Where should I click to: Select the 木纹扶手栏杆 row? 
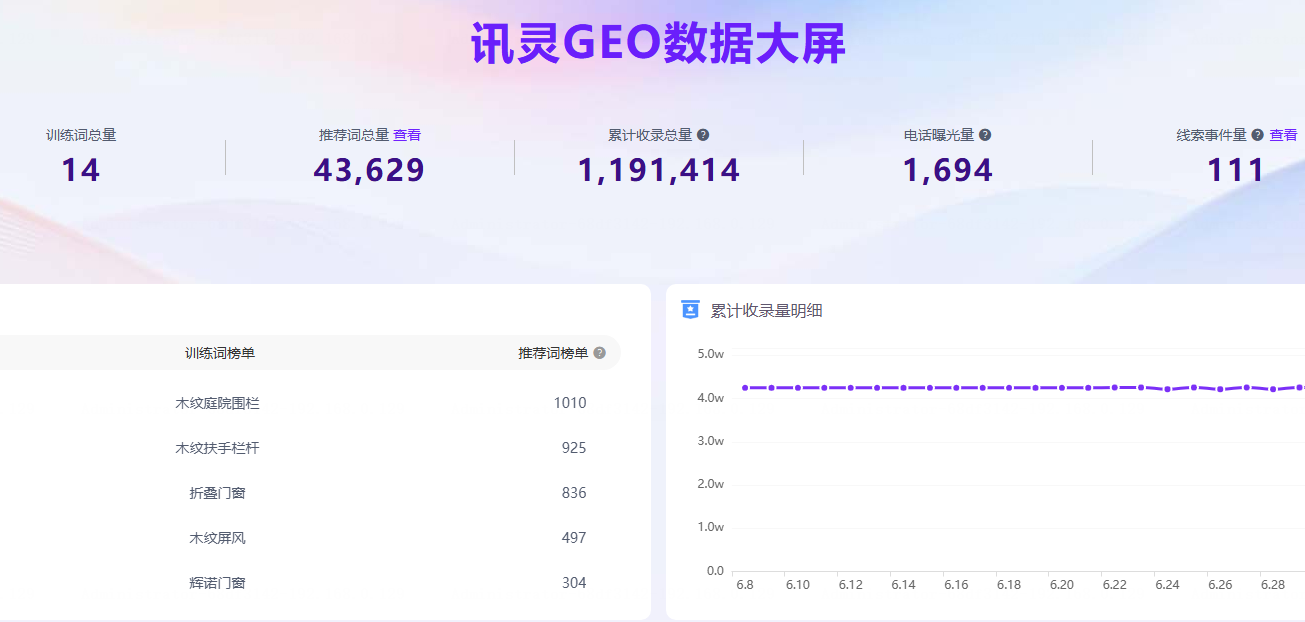point(310,448)
